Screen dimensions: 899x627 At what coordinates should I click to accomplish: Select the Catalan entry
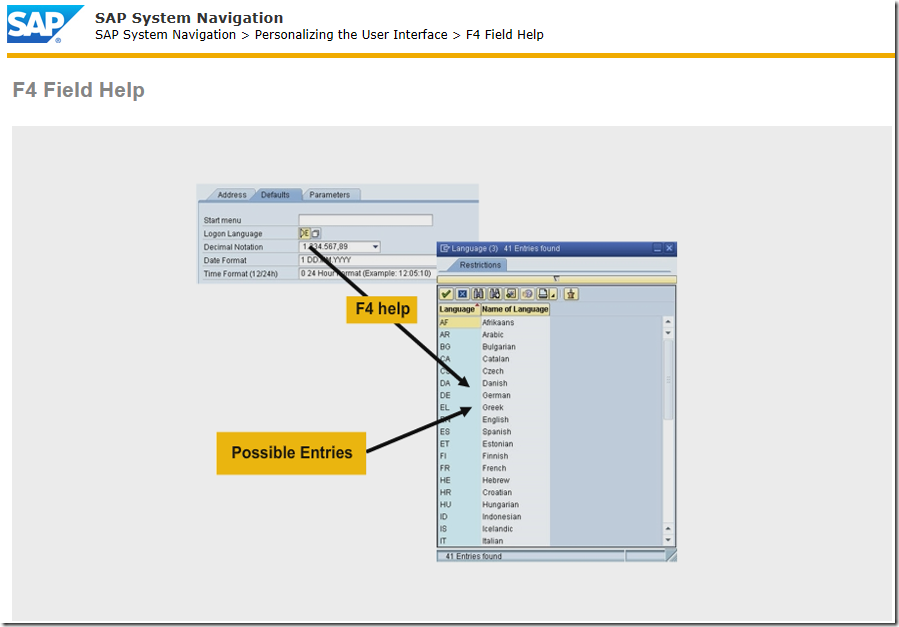coord(494,359)
